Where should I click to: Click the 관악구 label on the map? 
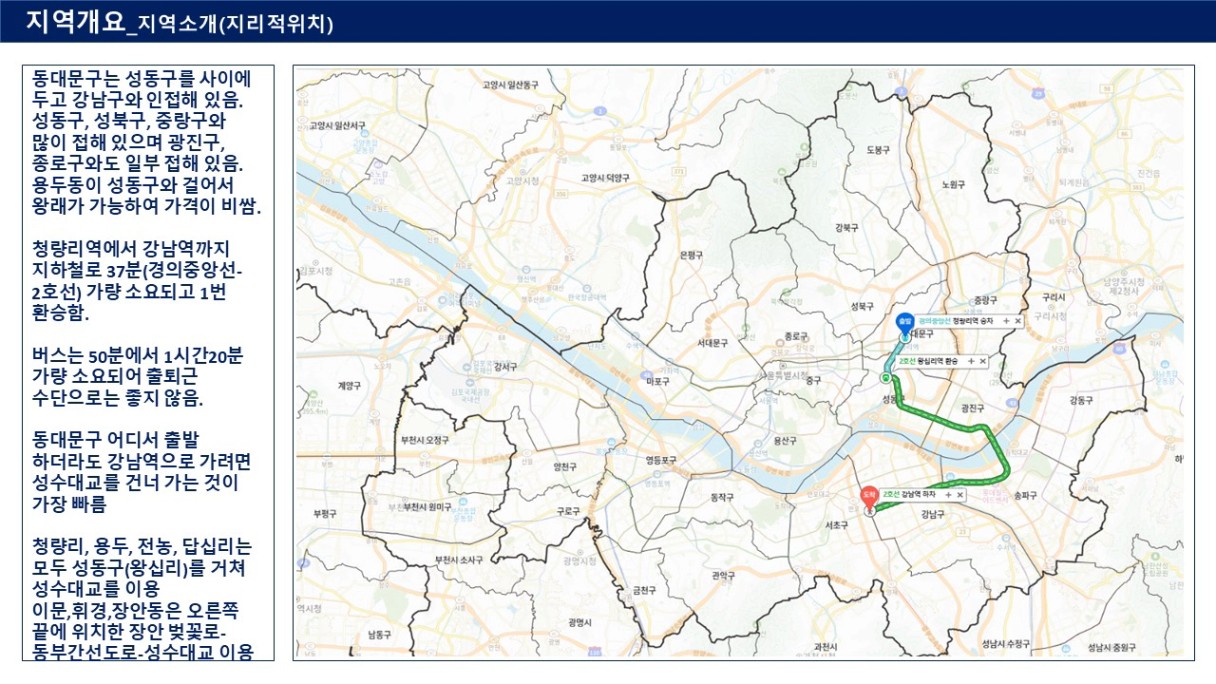[724, 575]
